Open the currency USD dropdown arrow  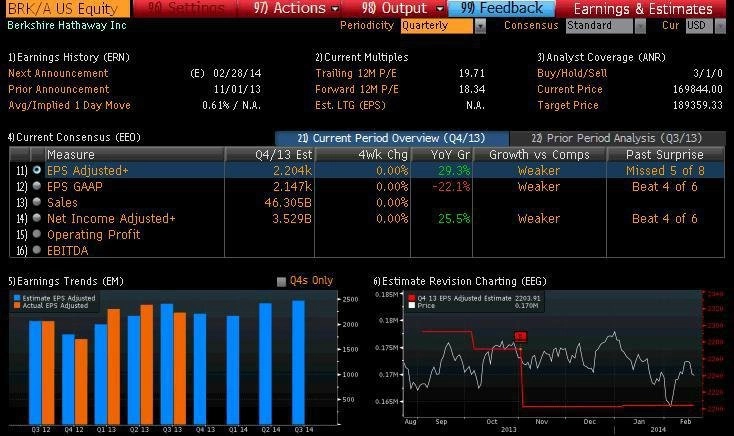click(x=720, y=26)
